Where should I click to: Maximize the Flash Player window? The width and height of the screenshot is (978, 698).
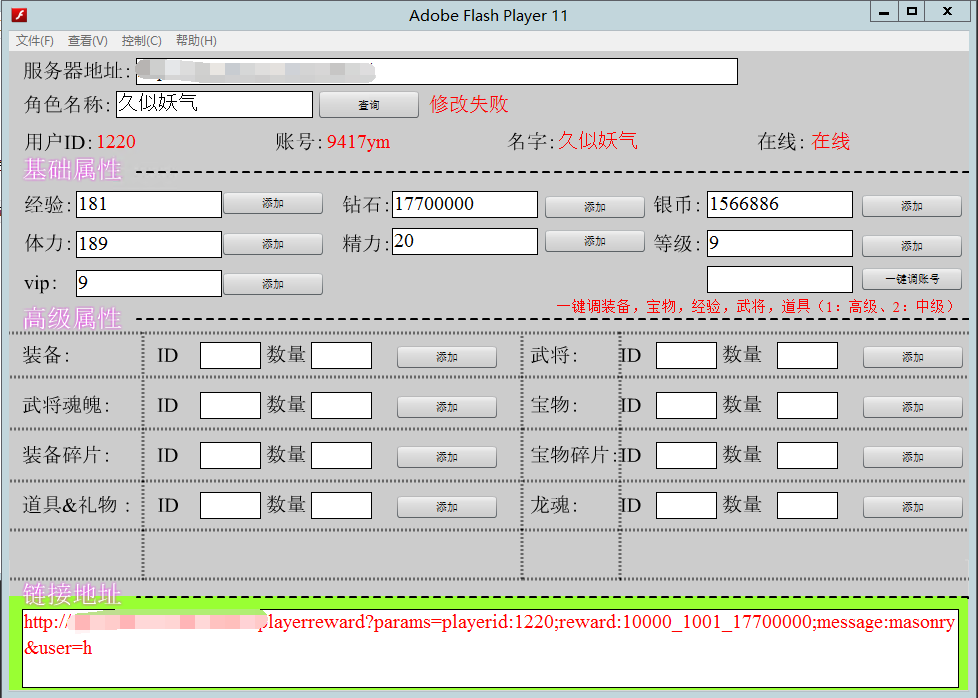click(x=911, y=12)
